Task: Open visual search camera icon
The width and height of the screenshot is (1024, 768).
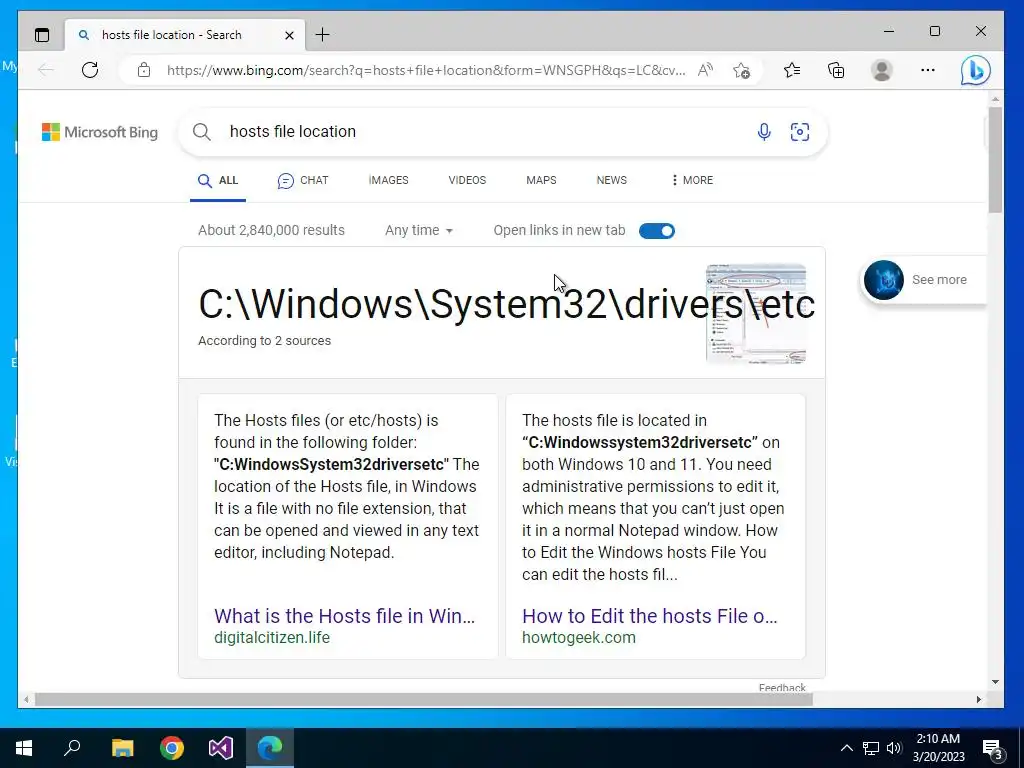Action: 799,132
